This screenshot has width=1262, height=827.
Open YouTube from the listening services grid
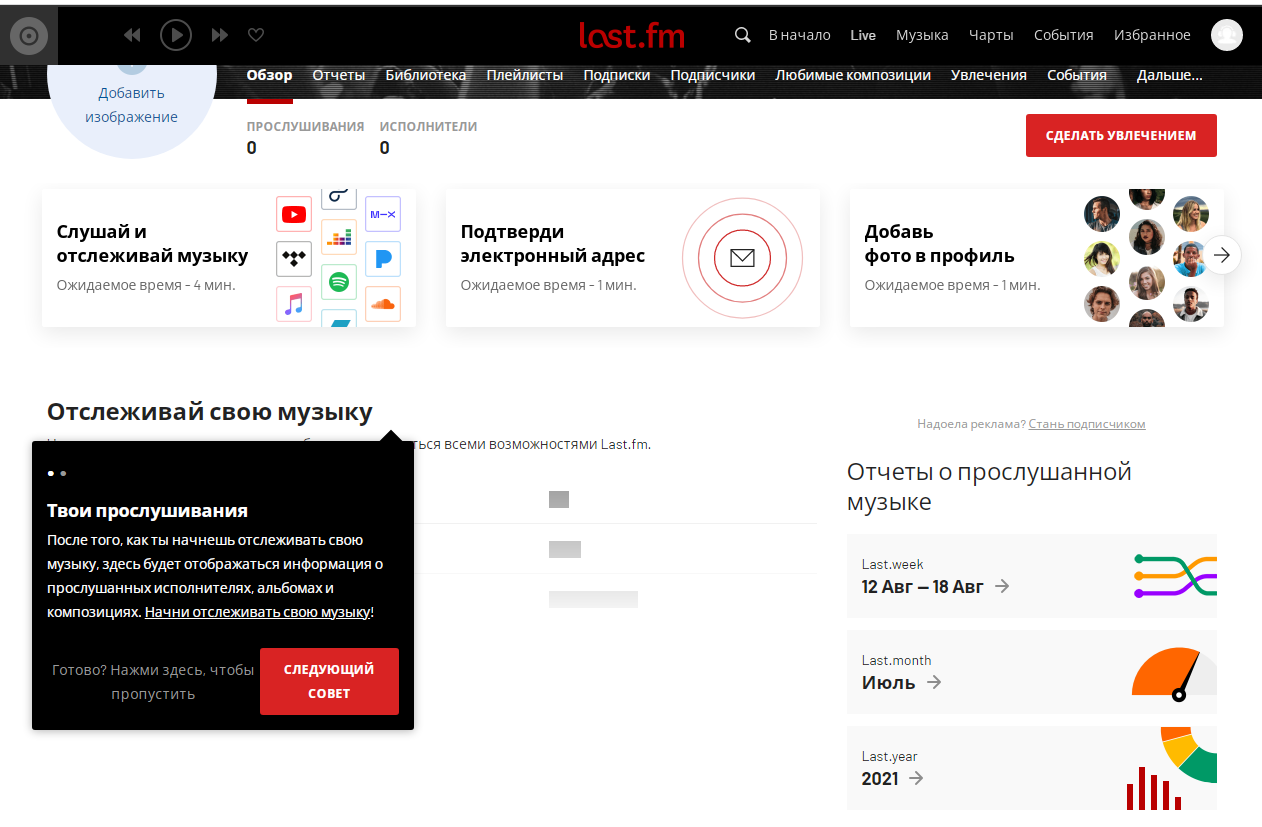click(294, 215)
